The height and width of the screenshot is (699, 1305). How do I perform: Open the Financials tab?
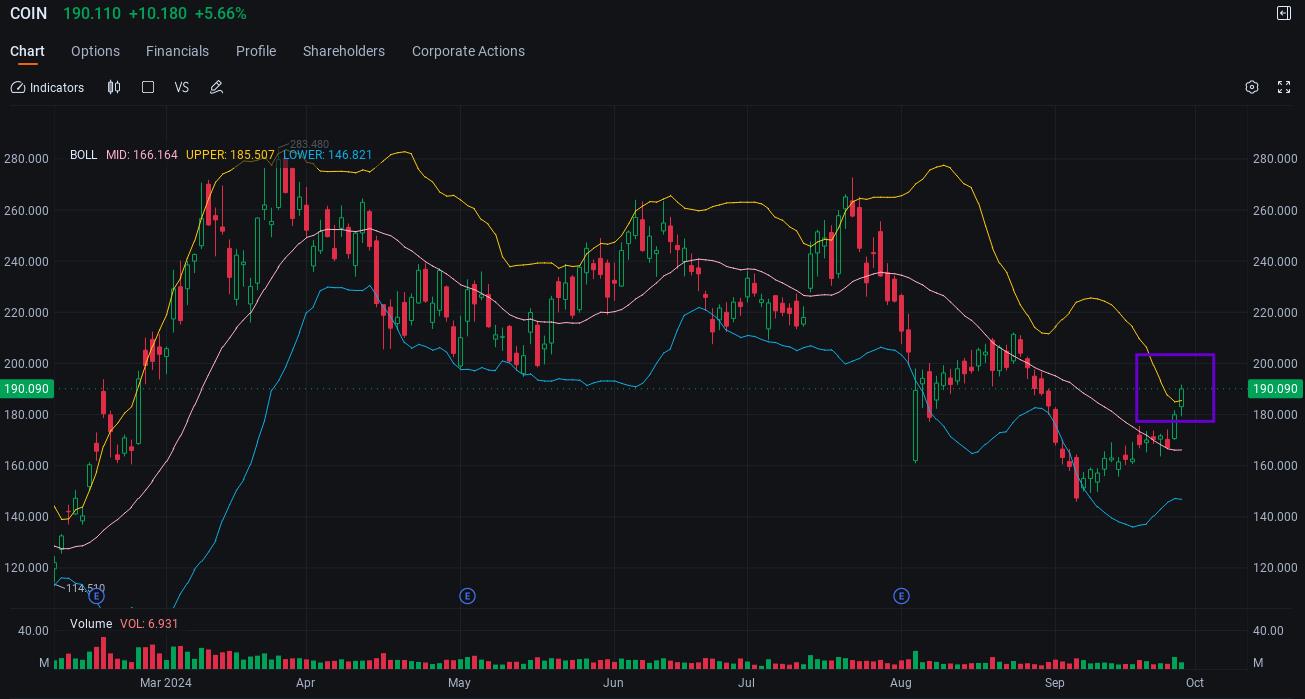pos(177,51)
